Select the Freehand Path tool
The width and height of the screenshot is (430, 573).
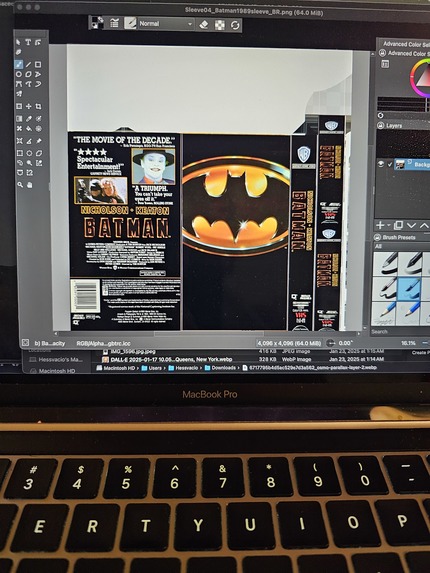click(x=28, y=84)
